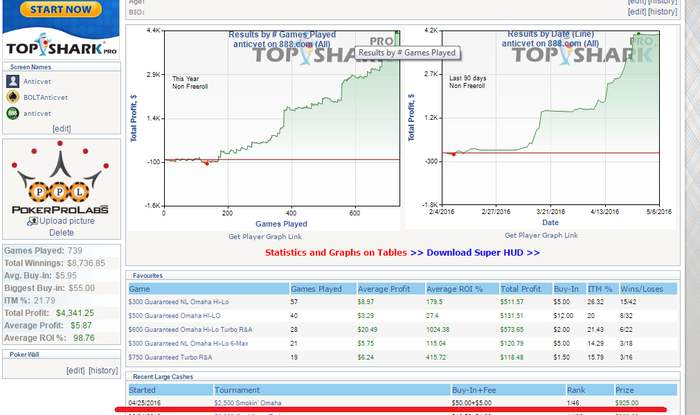Open the lowercase anticvet 888 screen name
The image size is (700, 415).
point(37,113)
